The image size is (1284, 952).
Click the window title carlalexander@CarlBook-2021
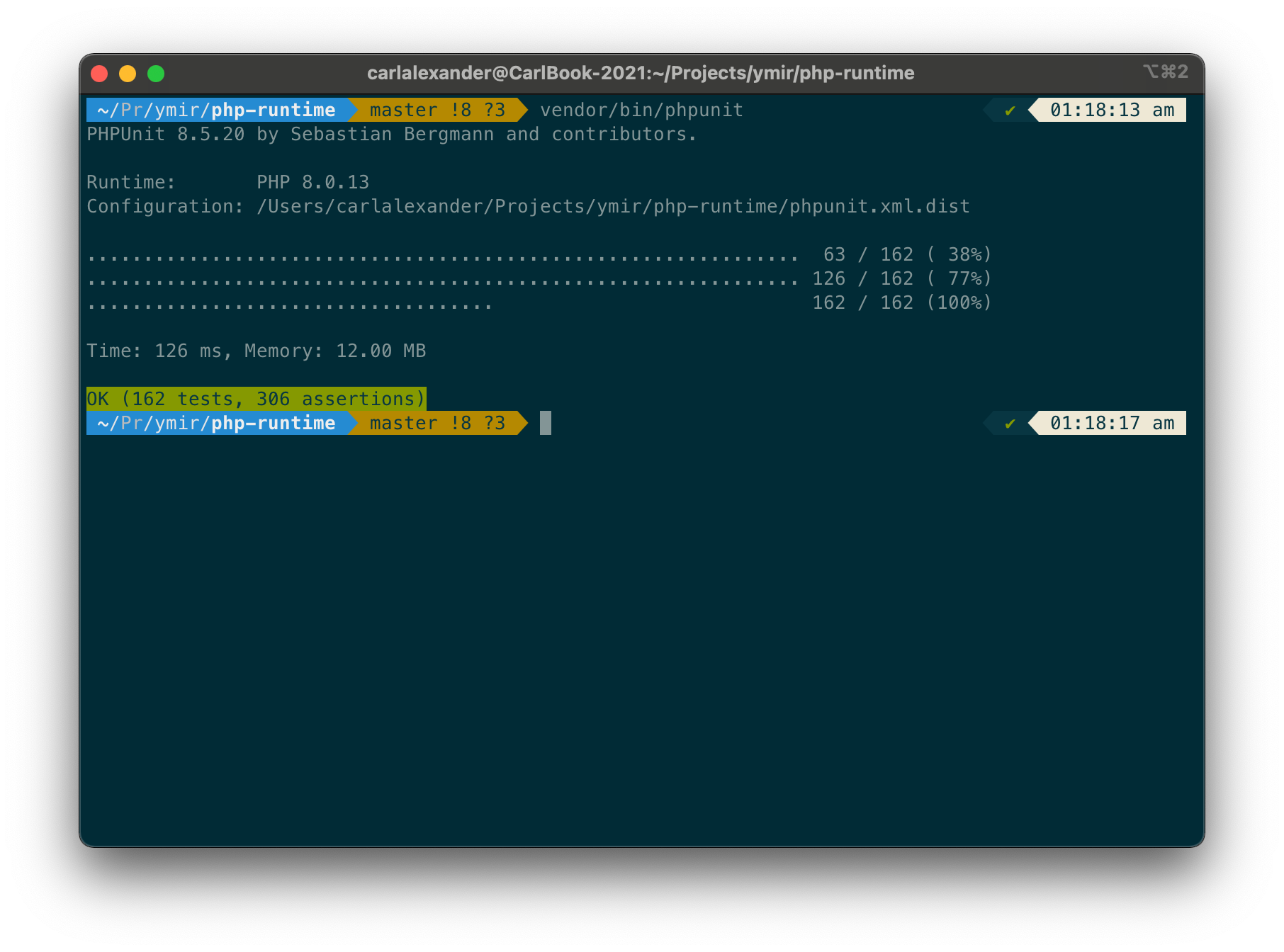tap(641, 73)
